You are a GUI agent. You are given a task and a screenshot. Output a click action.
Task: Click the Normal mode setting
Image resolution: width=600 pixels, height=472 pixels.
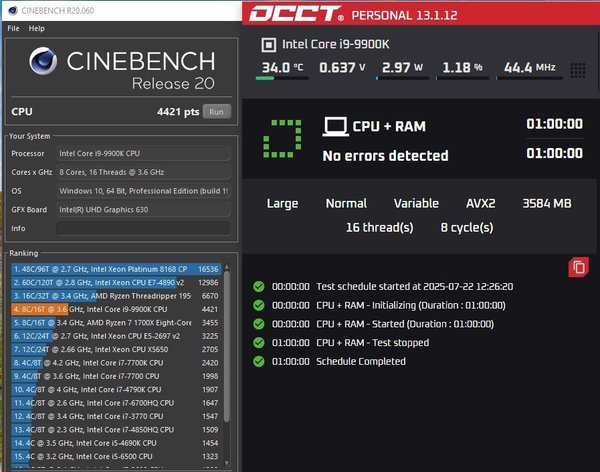coord(346,204)
